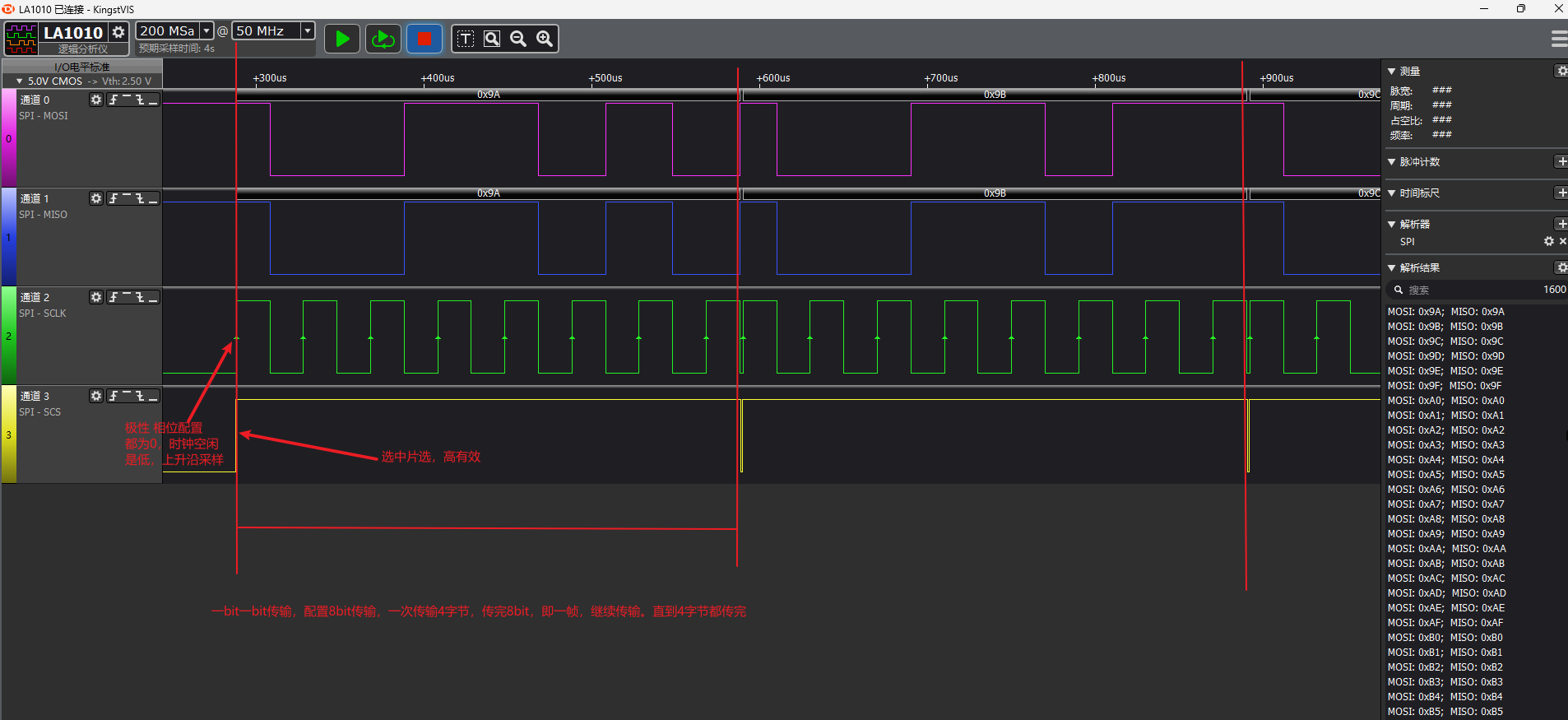This screenshot has width=1568, height=720.
Task: Open the LA1010 device settings gear
Action: 118,32
